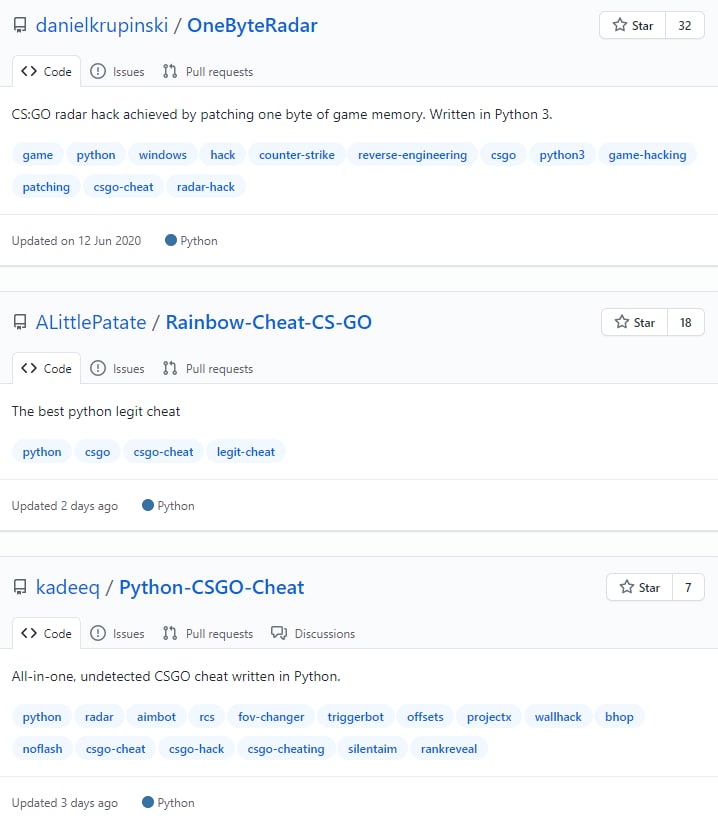Viewport: 718px width, 822px height.
Task: Click Pull requests icon under Rainbow-Cheat-CS-GO
Action: pyautogui.click(x=170, y=369)
